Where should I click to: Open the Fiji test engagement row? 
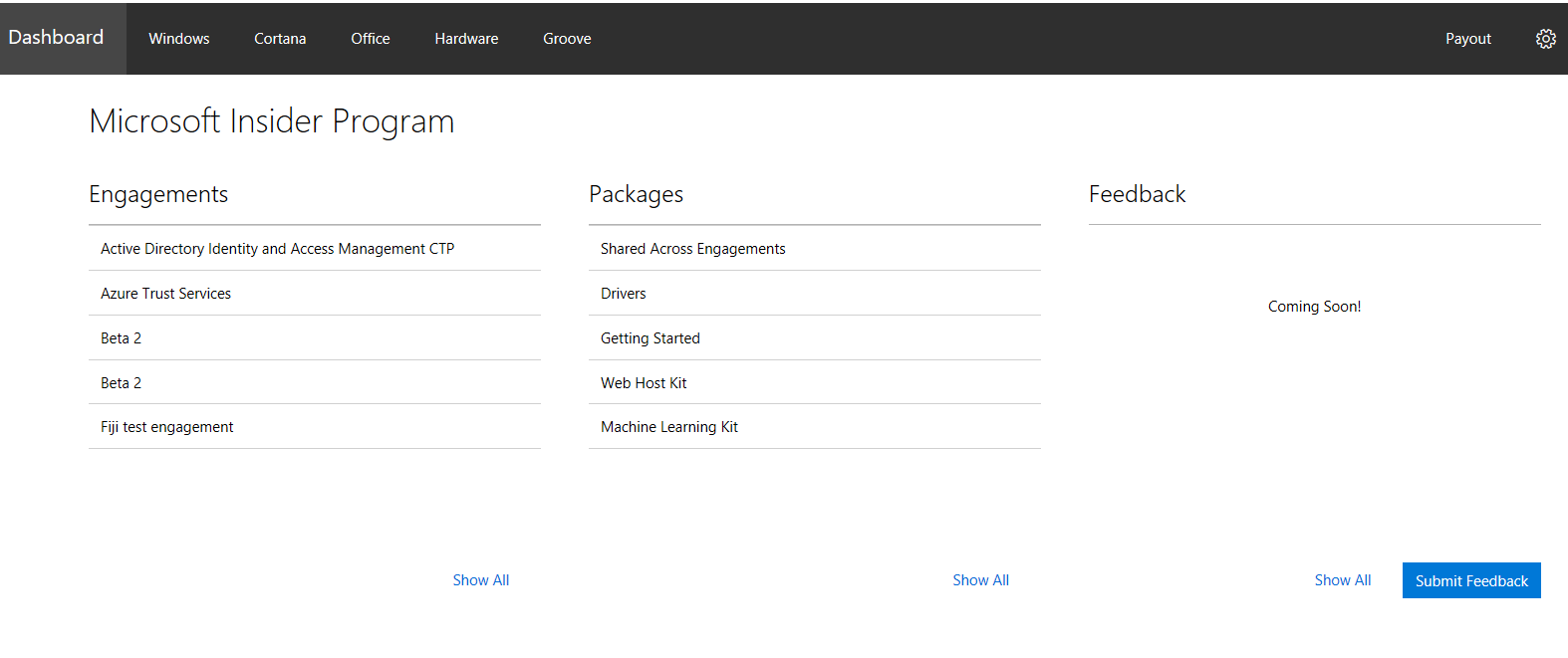(315, 427)
